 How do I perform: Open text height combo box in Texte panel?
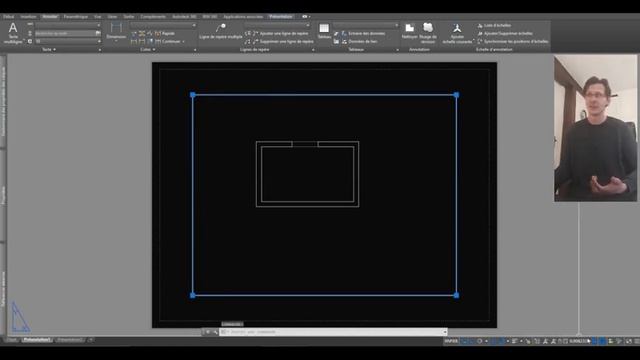pos(68,41)
